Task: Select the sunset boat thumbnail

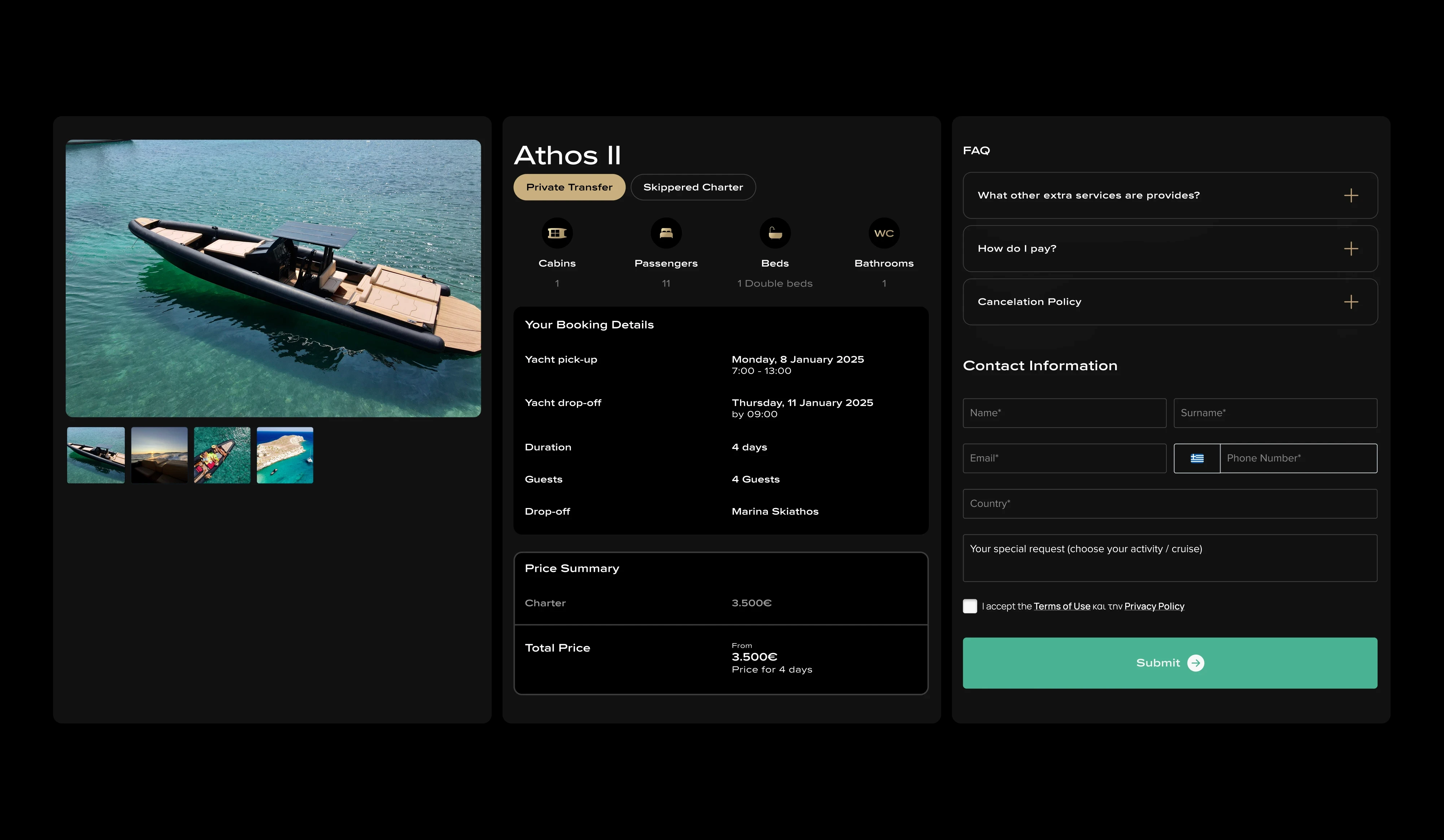Action: point(159,455)
